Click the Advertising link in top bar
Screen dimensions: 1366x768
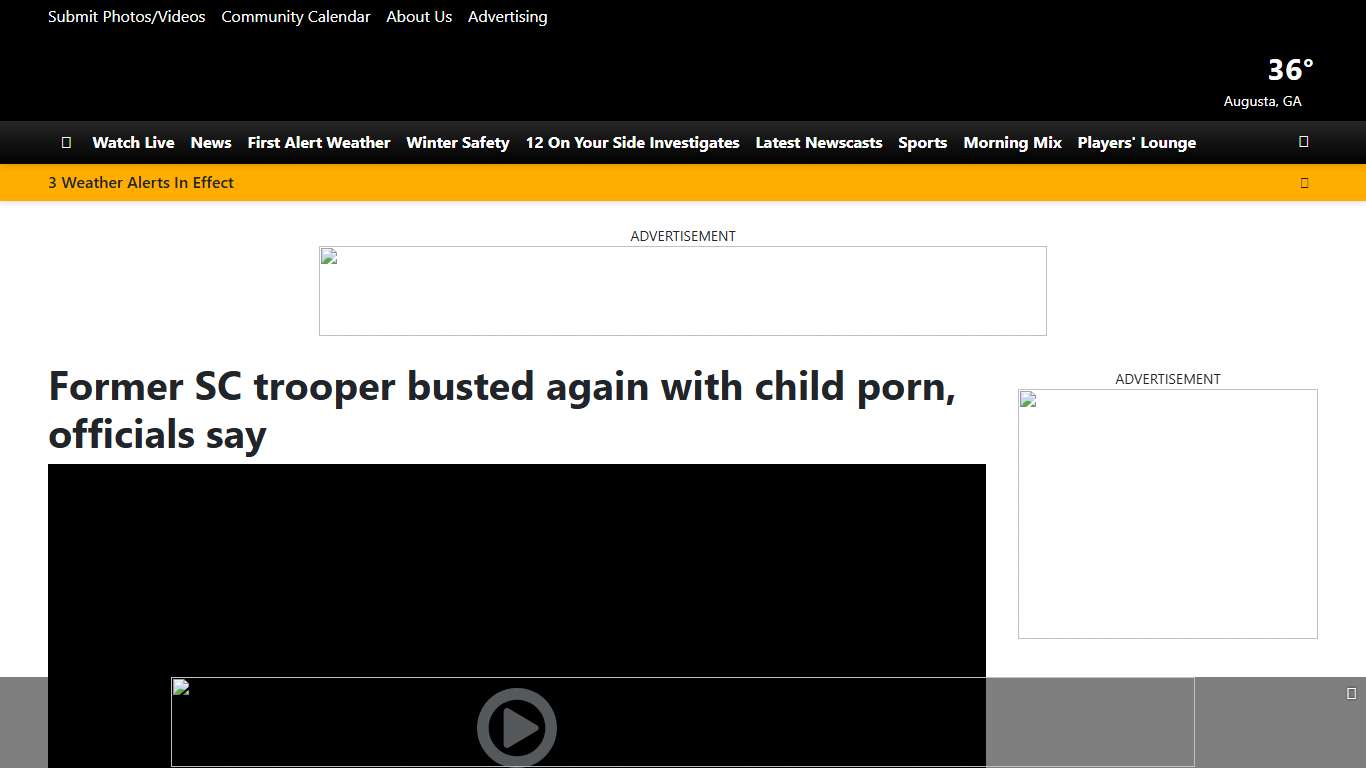point(508,17)
